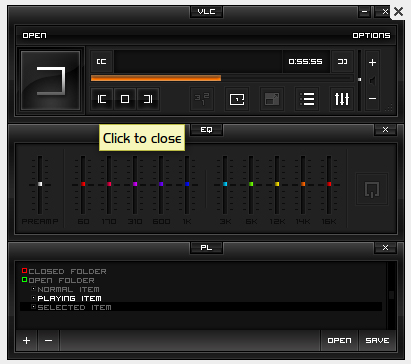Screen dimensions: 411x364
Task: Click the fast-forward button right of time display
Action: pos(342,62)
